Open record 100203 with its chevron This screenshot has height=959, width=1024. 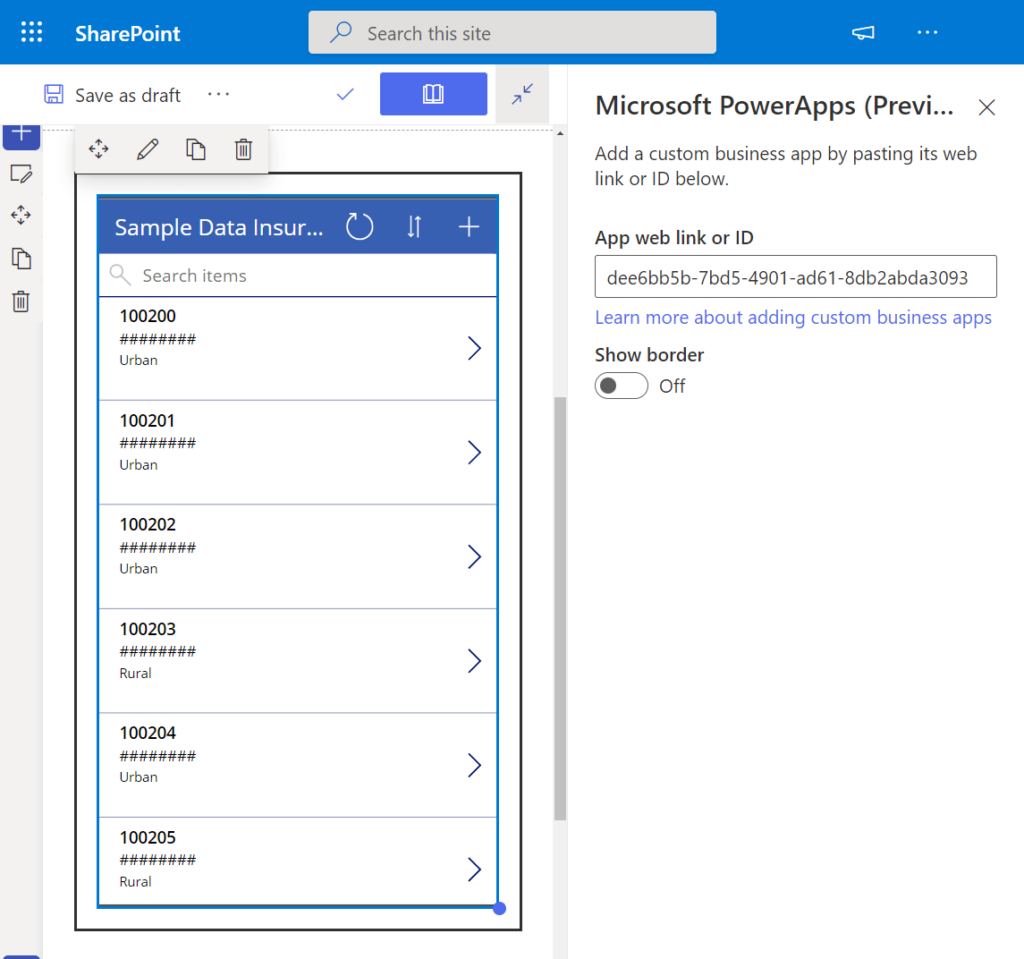[x=474, y=660]
